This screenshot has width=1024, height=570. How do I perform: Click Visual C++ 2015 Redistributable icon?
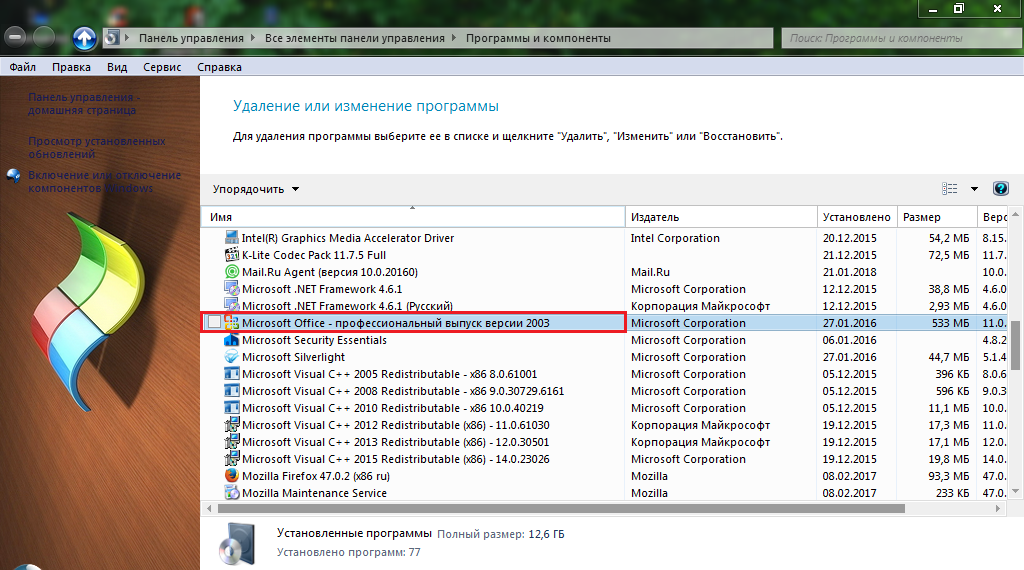(x=231, y=458)
